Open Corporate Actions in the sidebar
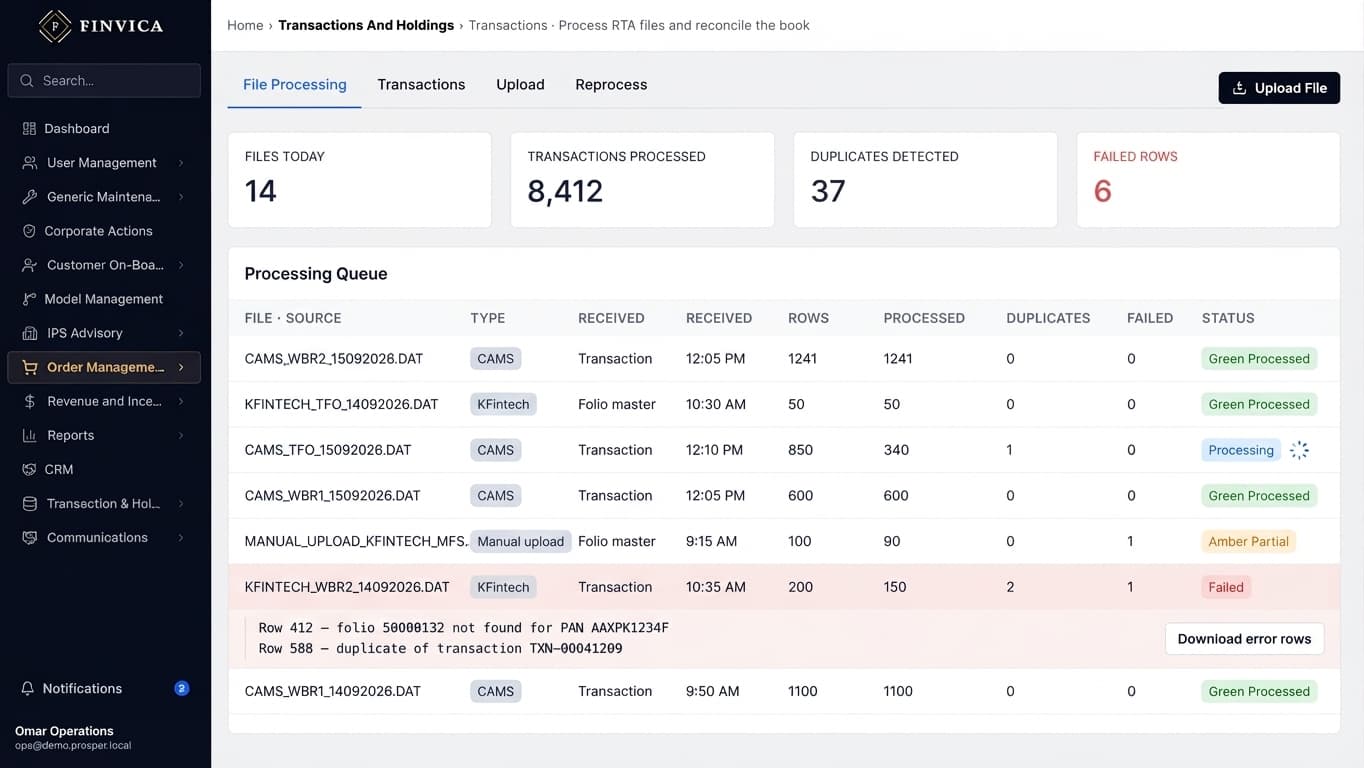The image size is (1364, 768). [x=104, y=231]
